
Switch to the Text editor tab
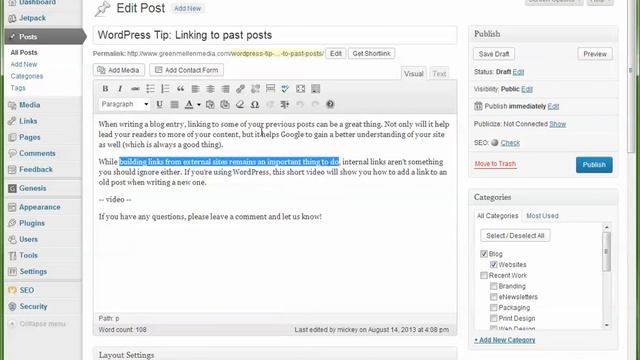[x=439, y=73]
